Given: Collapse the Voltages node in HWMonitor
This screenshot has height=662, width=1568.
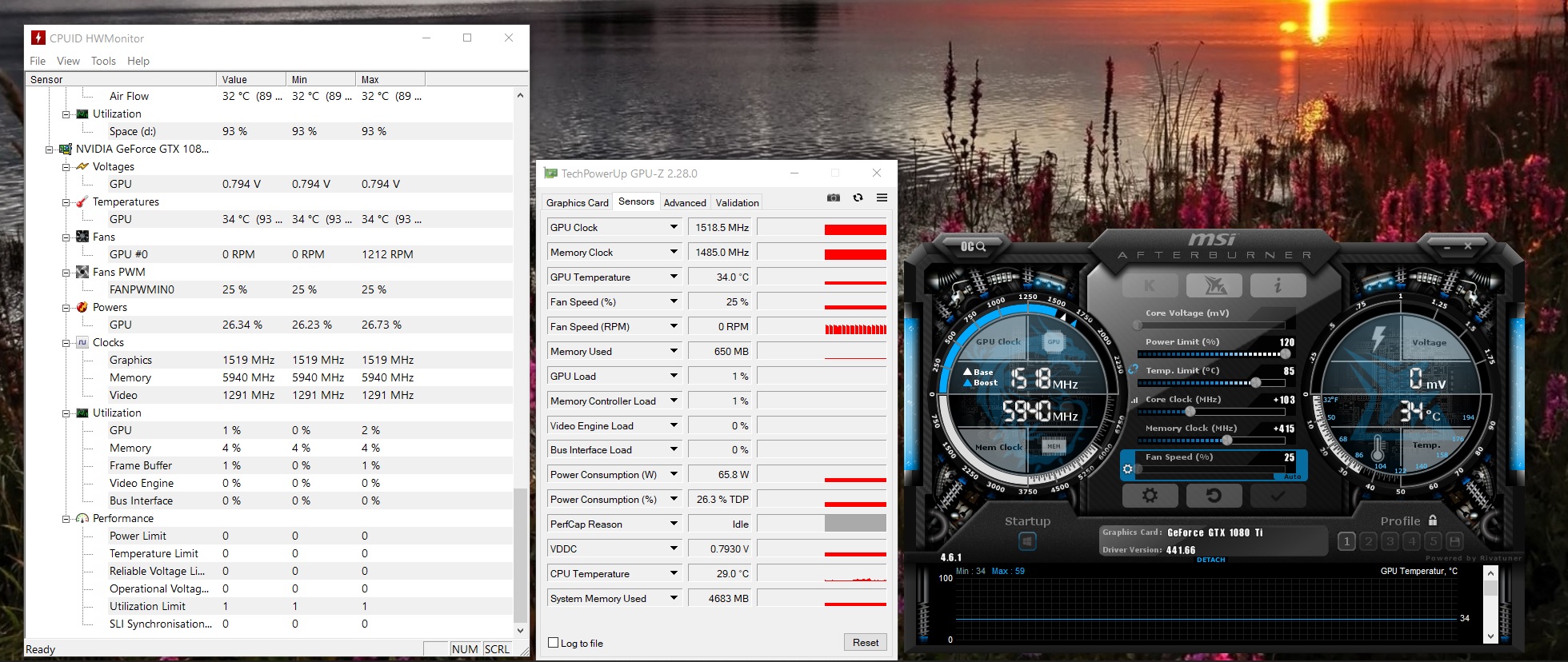Looking at the screenshot, I should pos(66,166).
